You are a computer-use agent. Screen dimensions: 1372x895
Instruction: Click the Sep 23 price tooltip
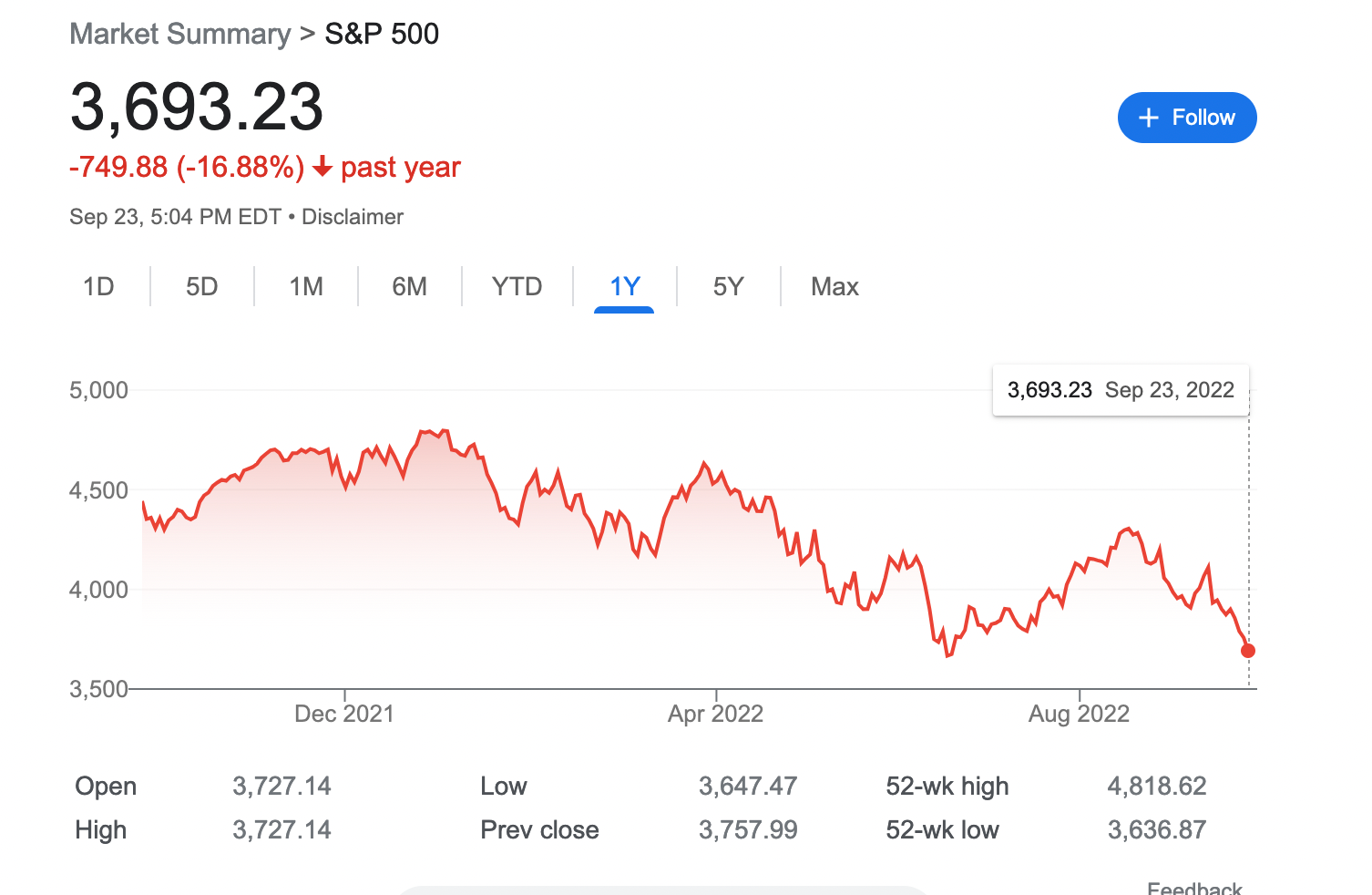pyautogui.click(x=1121, y=390)
